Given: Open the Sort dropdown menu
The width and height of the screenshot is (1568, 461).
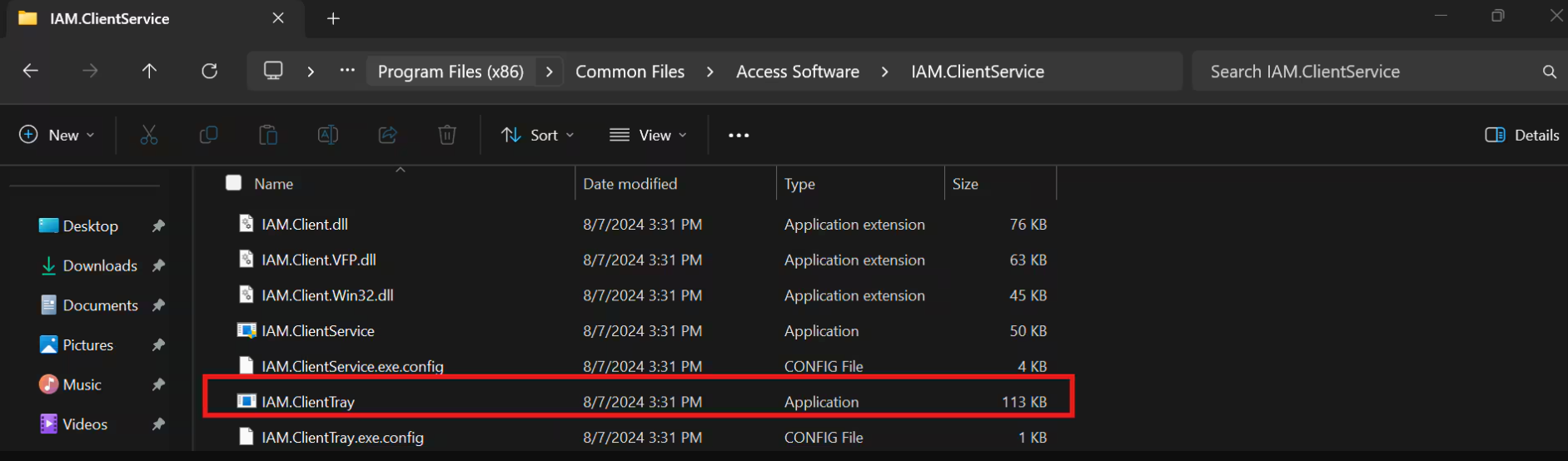Looking at the screenshot, I should [538, 135].
